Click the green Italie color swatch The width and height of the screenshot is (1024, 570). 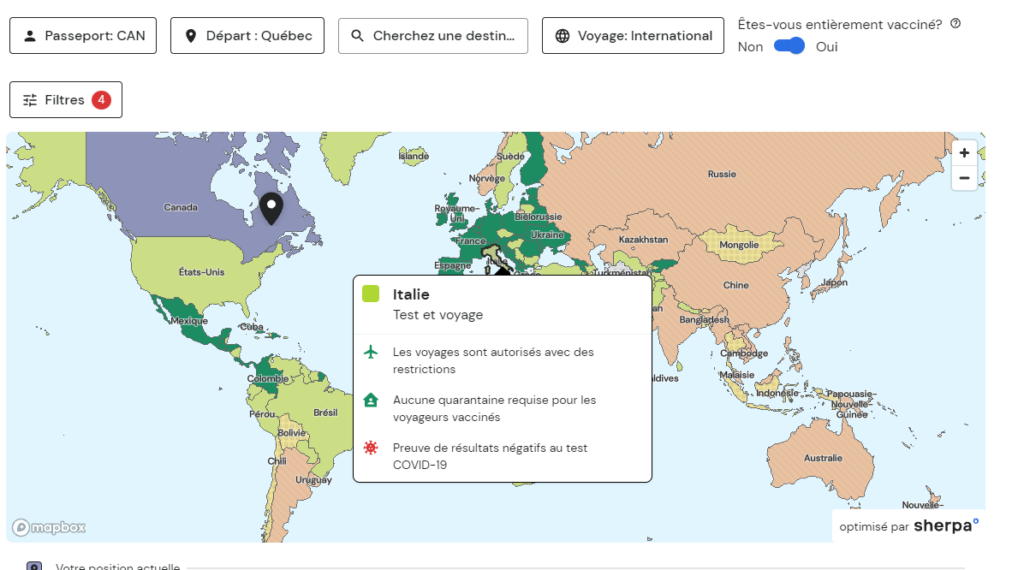pyautogui.click(x=371, y=294)
